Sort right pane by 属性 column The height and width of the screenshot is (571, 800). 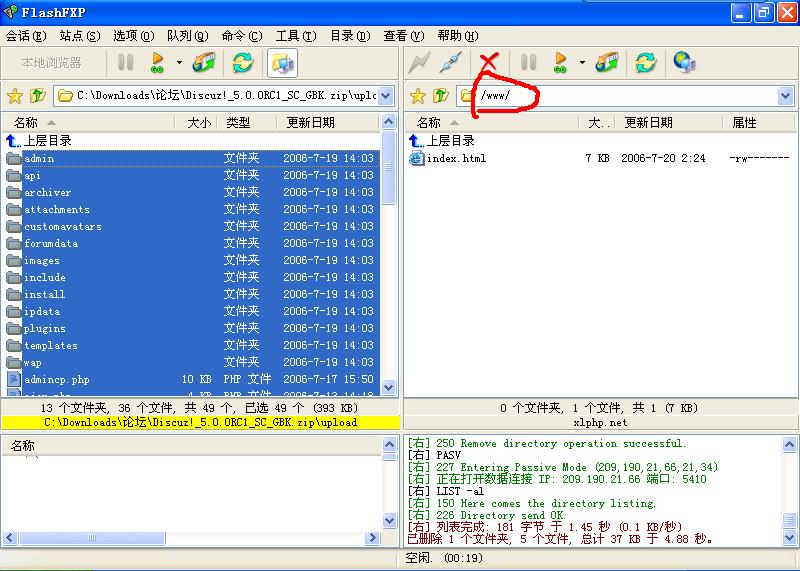pos(758,122)
